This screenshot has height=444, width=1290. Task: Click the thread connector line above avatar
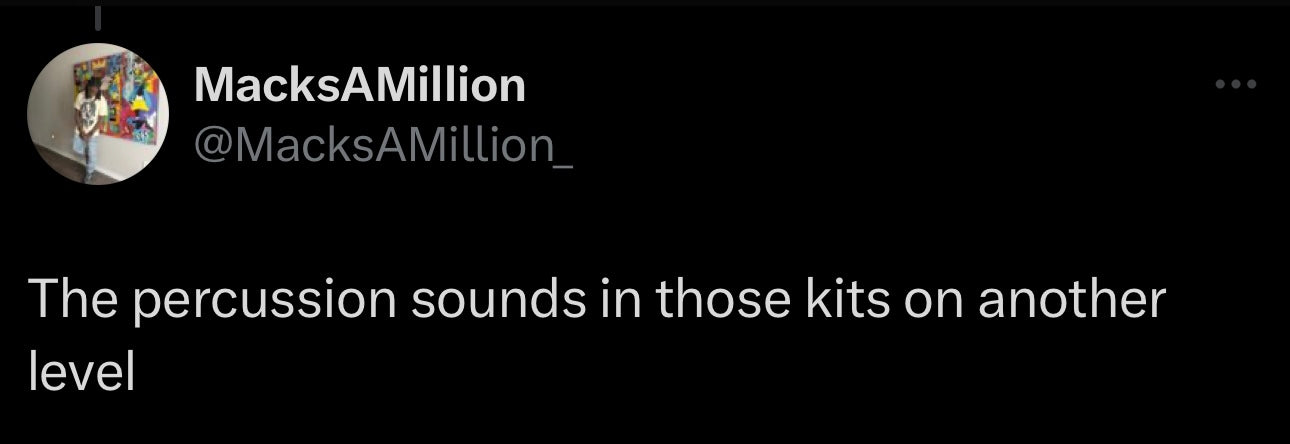[98, 19]
